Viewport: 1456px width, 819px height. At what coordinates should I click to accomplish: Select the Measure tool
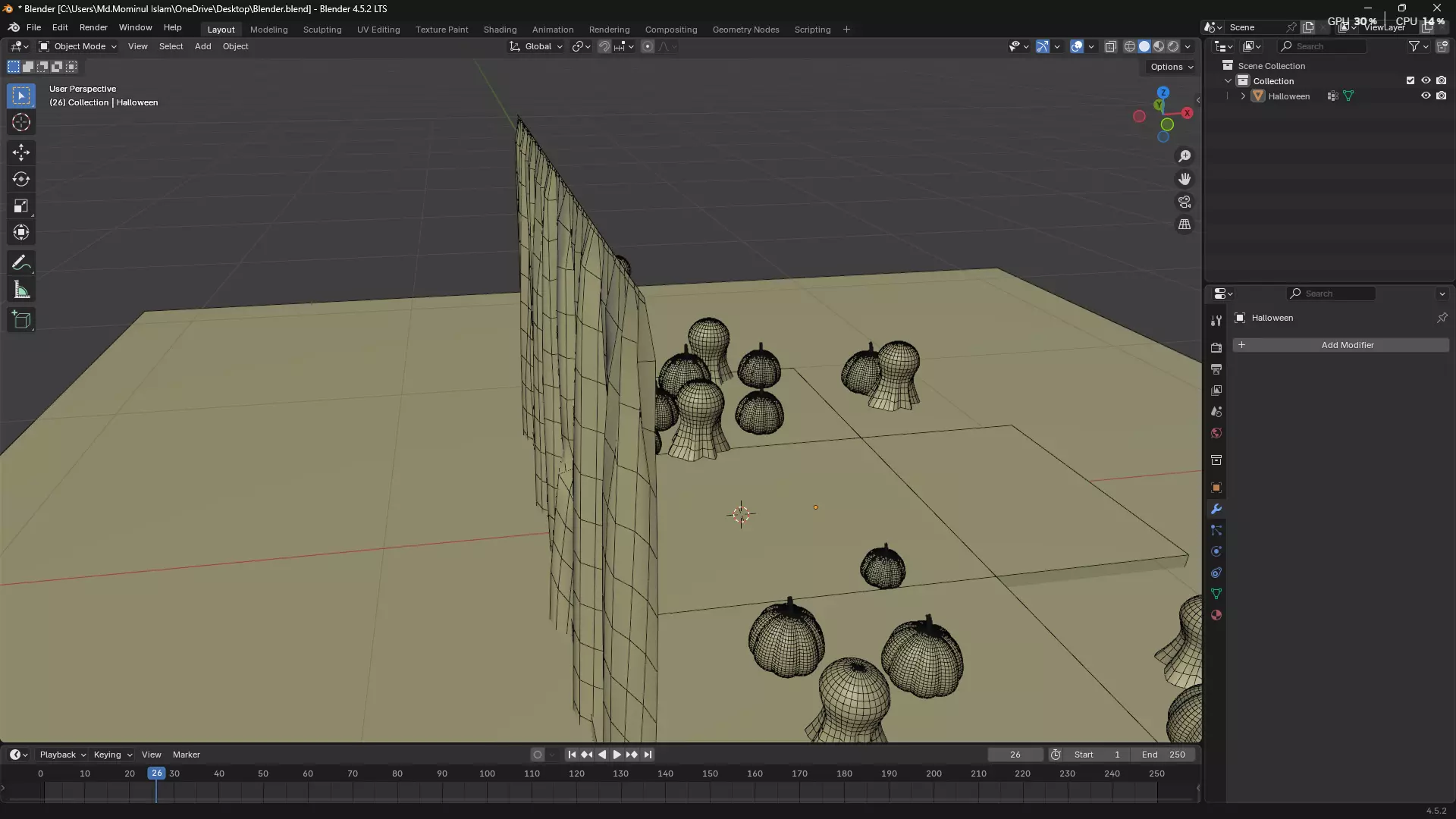pos(20,290)
